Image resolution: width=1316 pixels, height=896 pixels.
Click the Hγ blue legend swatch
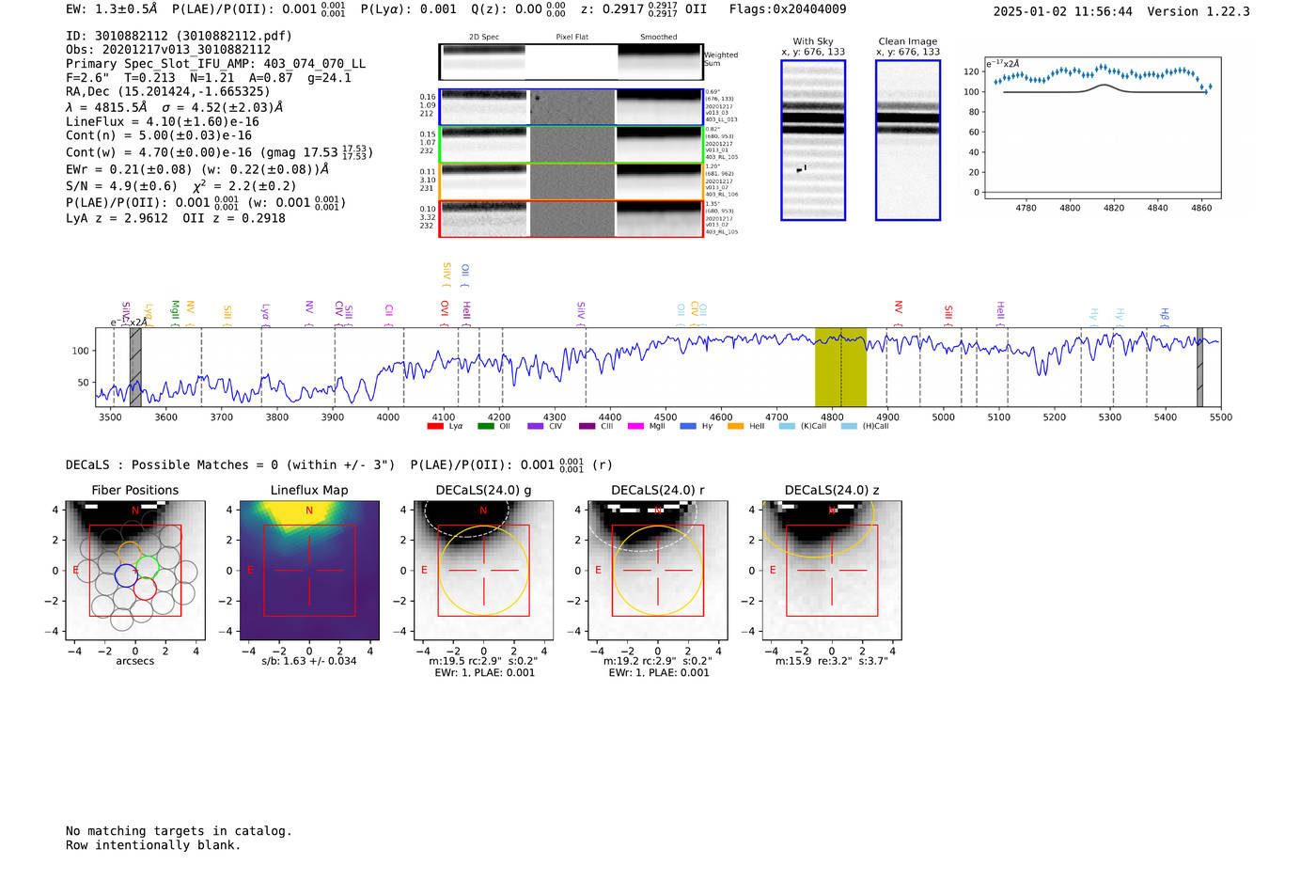[x=688, y=426]
